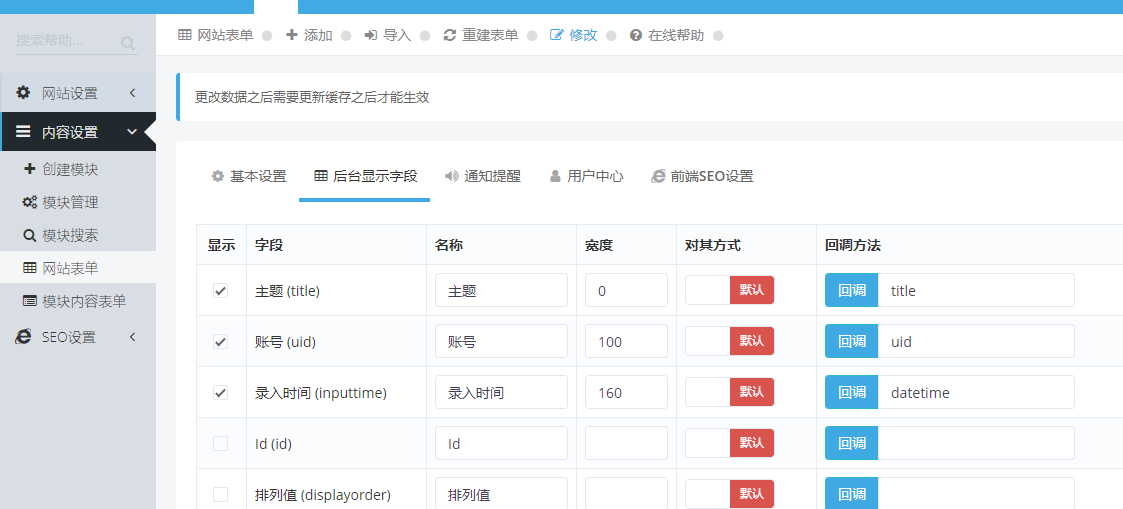Click the width field containing 160

pyautogui.click(x=627, y=392)
